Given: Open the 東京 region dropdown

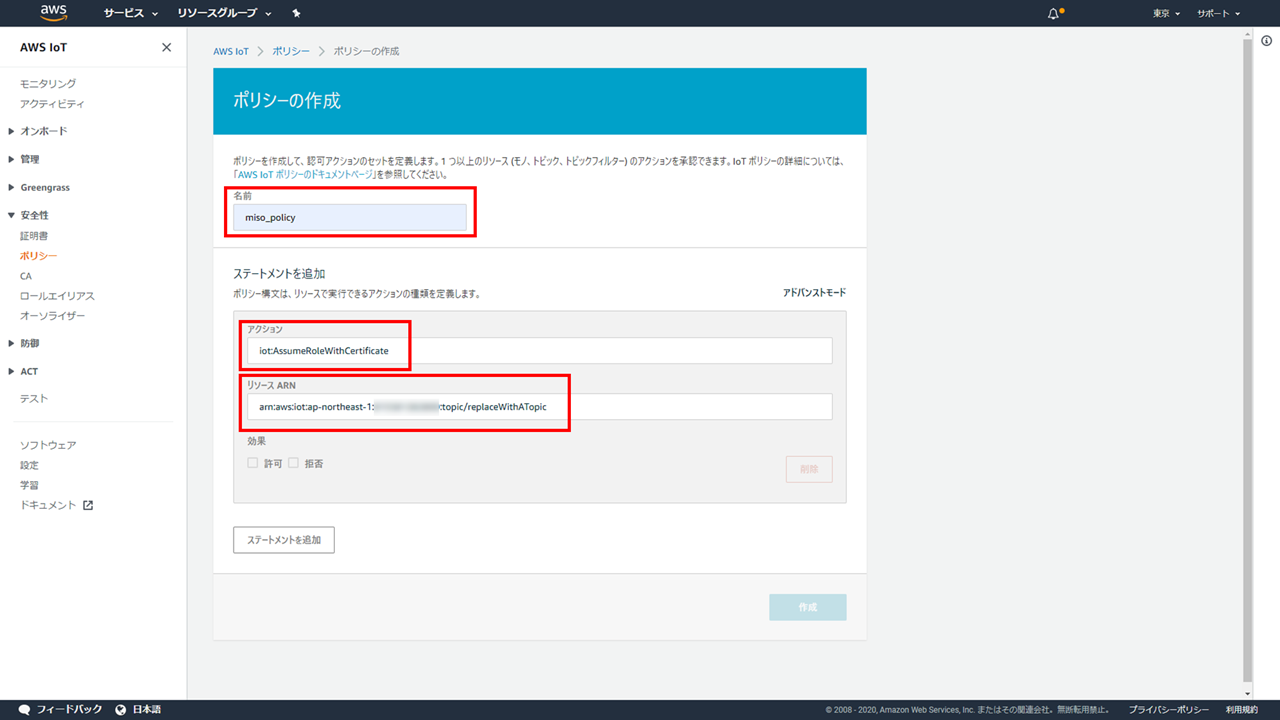Looking at the screenshot, I should [1166, 14].
